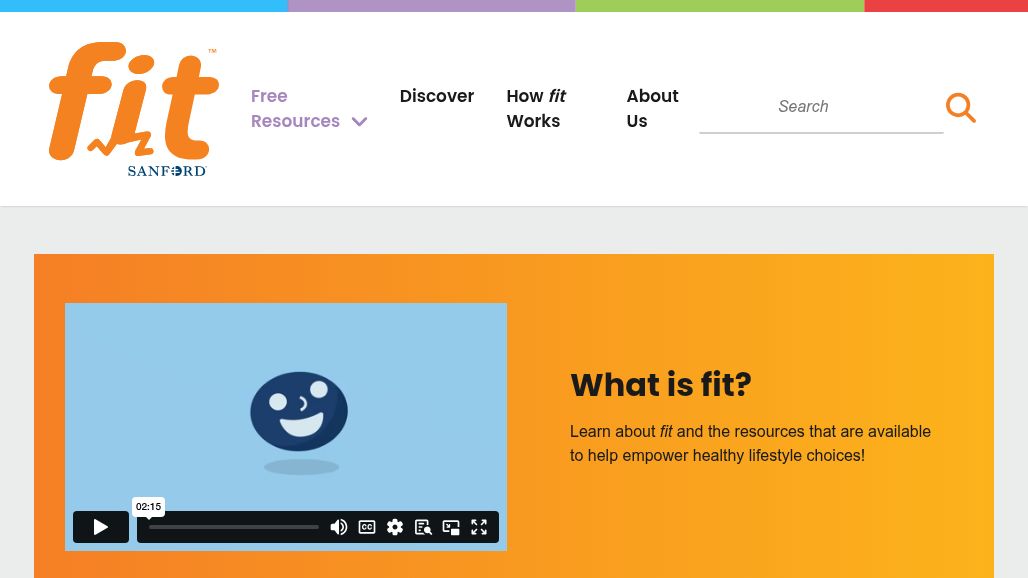Select About Us in the navigation

(652, 108)
